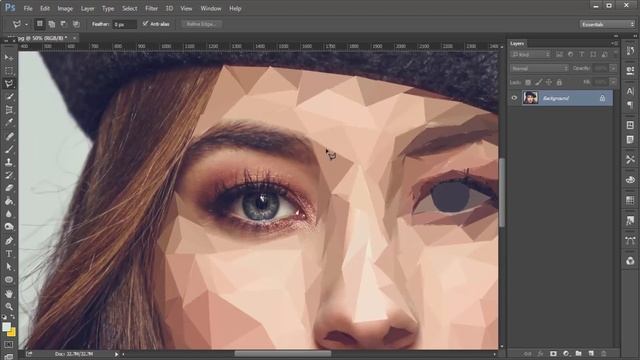Select the Blur tool

9,214
